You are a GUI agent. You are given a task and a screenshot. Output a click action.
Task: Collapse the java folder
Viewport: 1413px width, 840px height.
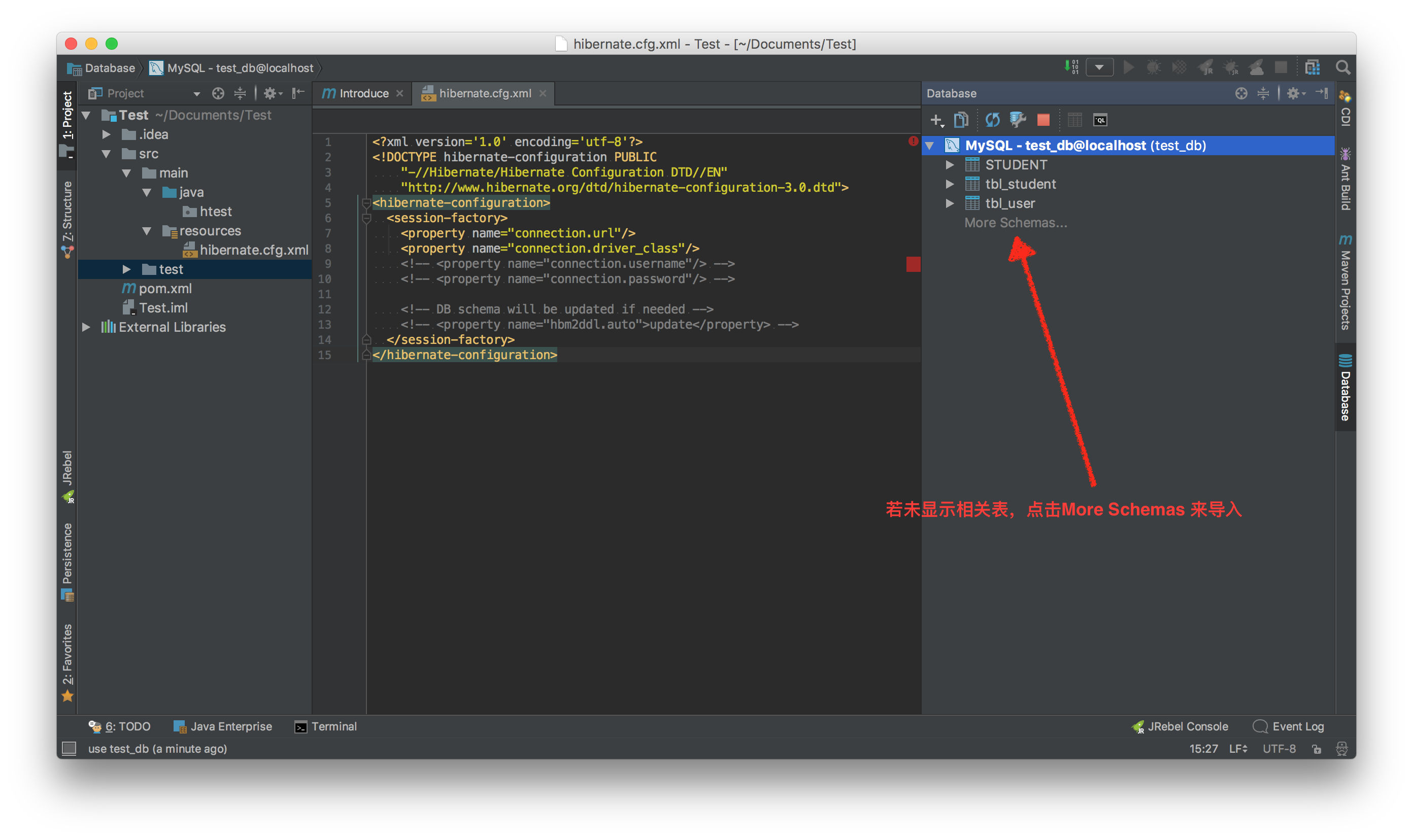pos(147,192)
